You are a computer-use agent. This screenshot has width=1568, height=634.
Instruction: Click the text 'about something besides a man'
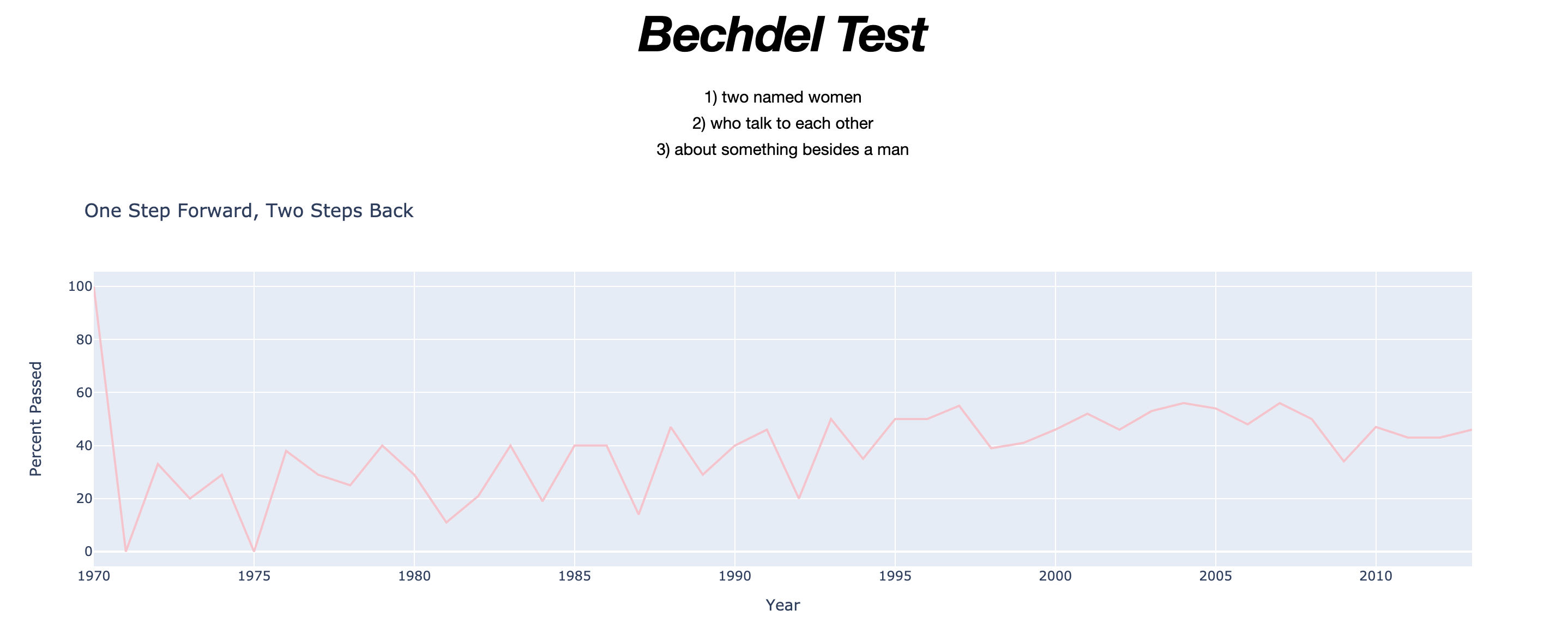click(x=791, y=150)
